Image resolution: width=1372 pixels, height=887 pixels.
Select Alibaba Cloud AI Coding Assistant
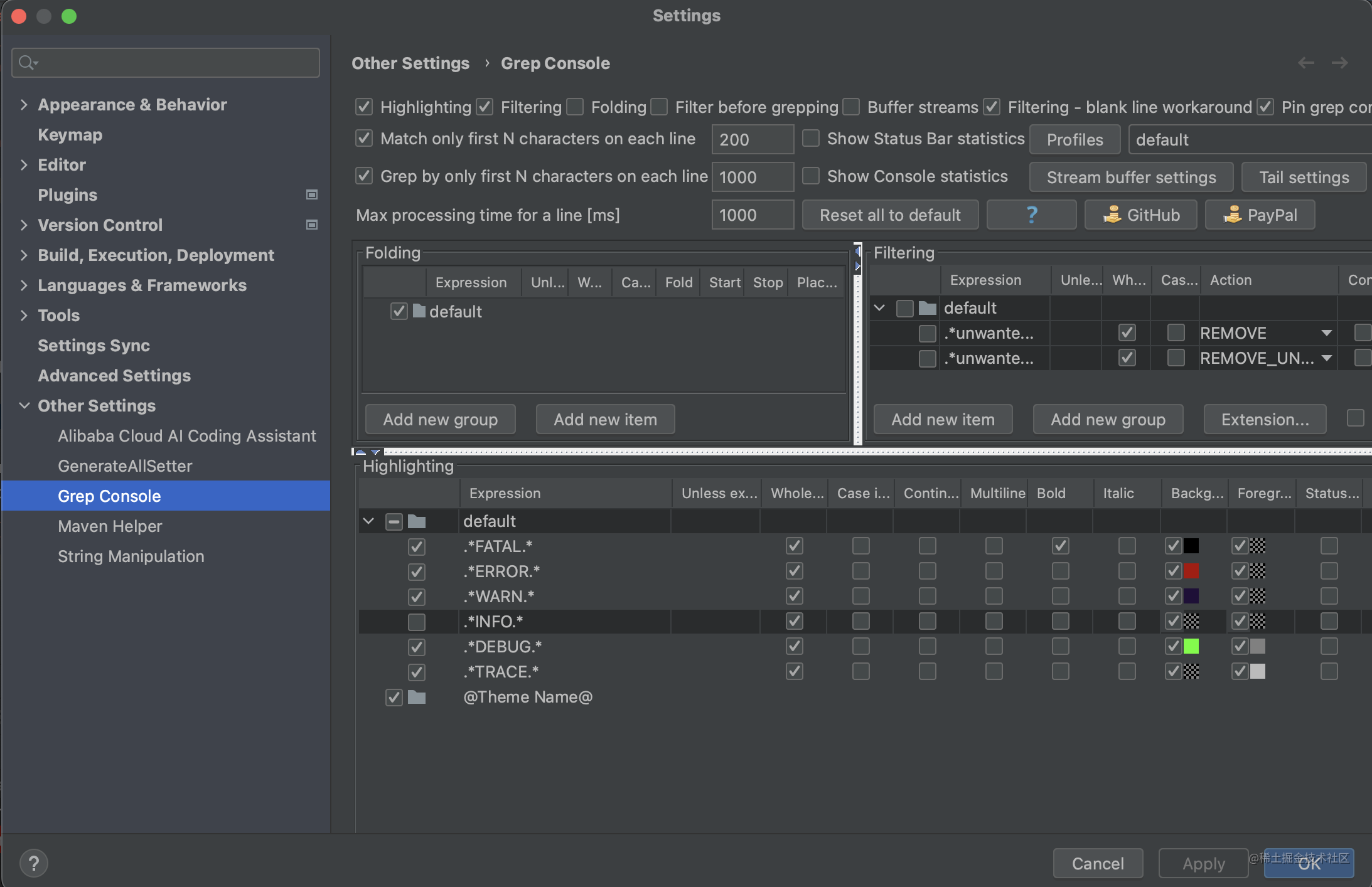point(187,436)
